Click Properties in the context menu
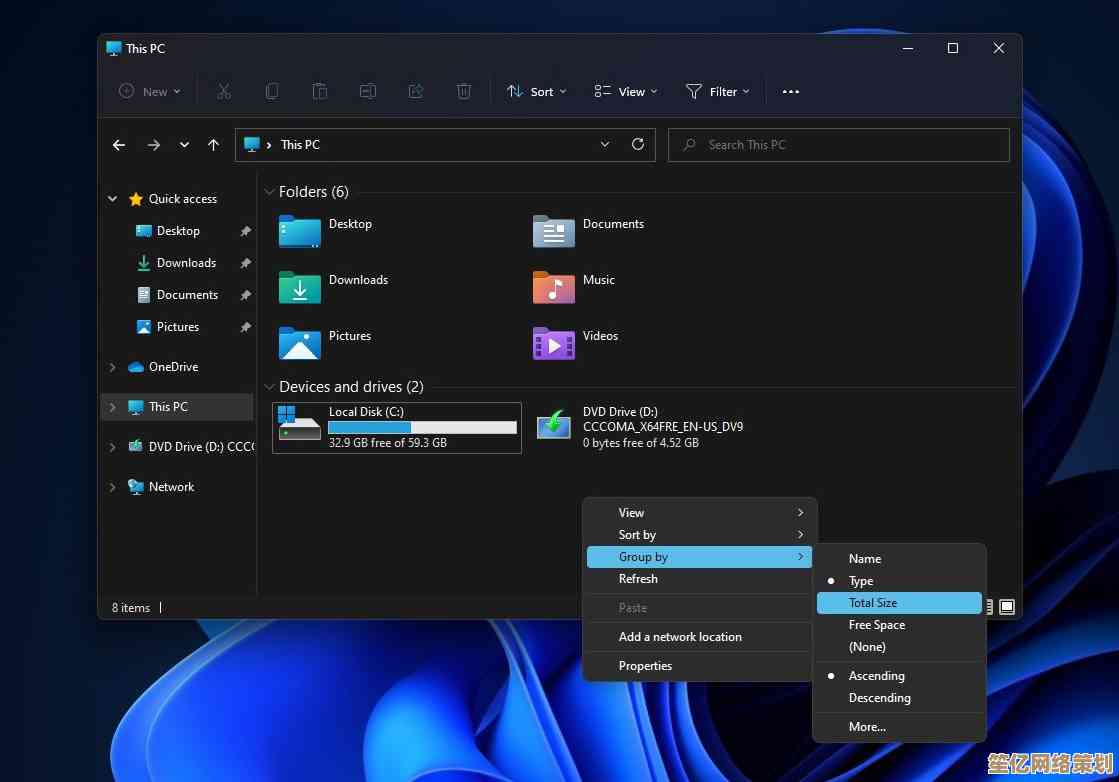The image size is (1119, 782). click(x=645, y=666)
